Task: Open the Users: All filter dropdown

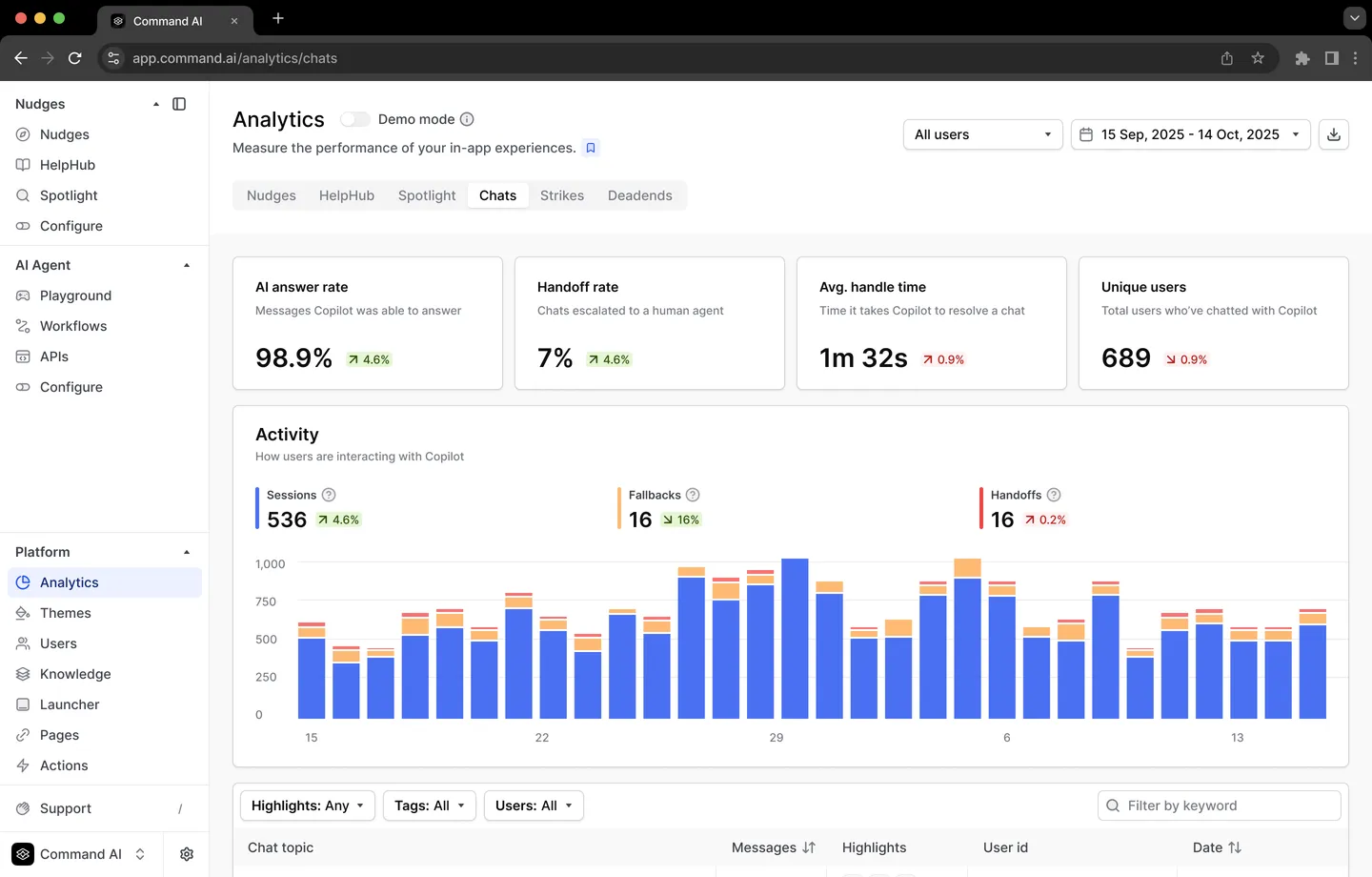Action: [534, 806]
